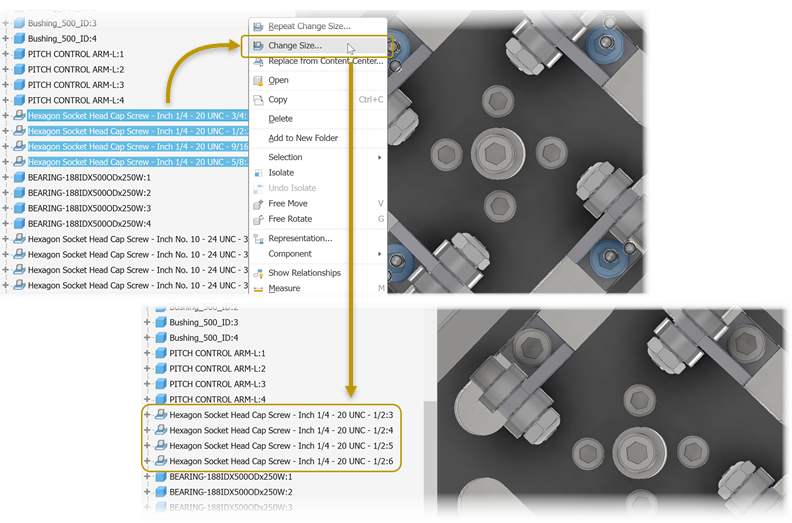Choose Measure menu entry
The width and height of the screenshot is (792, 523).
[x=284, y=289]
